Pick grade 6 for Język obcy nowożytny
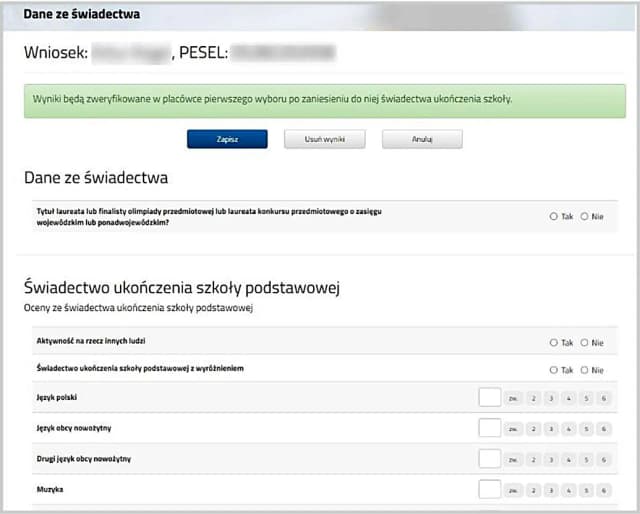The height and width of the screenshot is (514, 640). (604, 429)
